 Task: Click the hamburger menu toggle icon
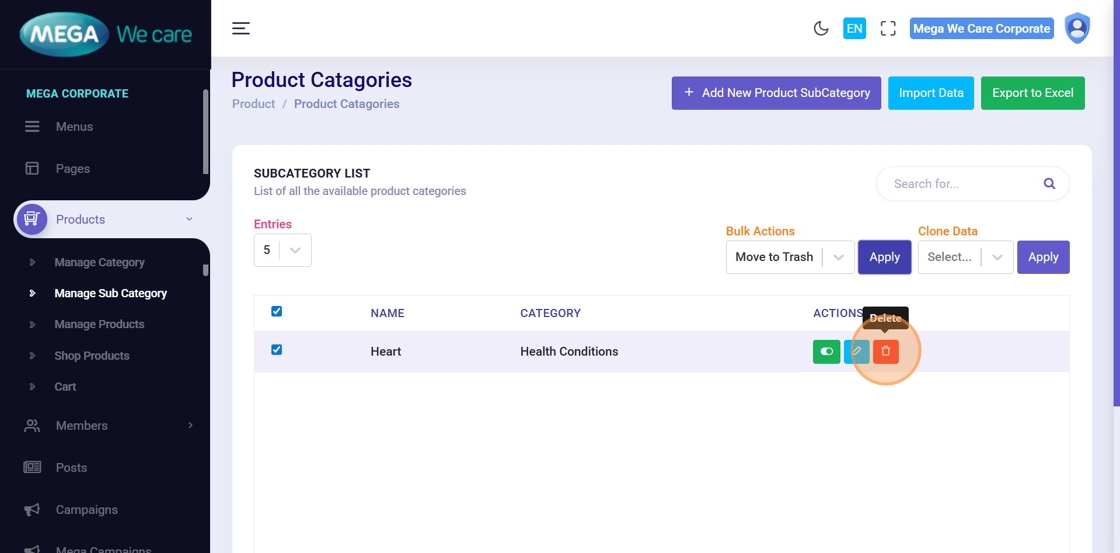pyautogui.click(x=241, y=28)
